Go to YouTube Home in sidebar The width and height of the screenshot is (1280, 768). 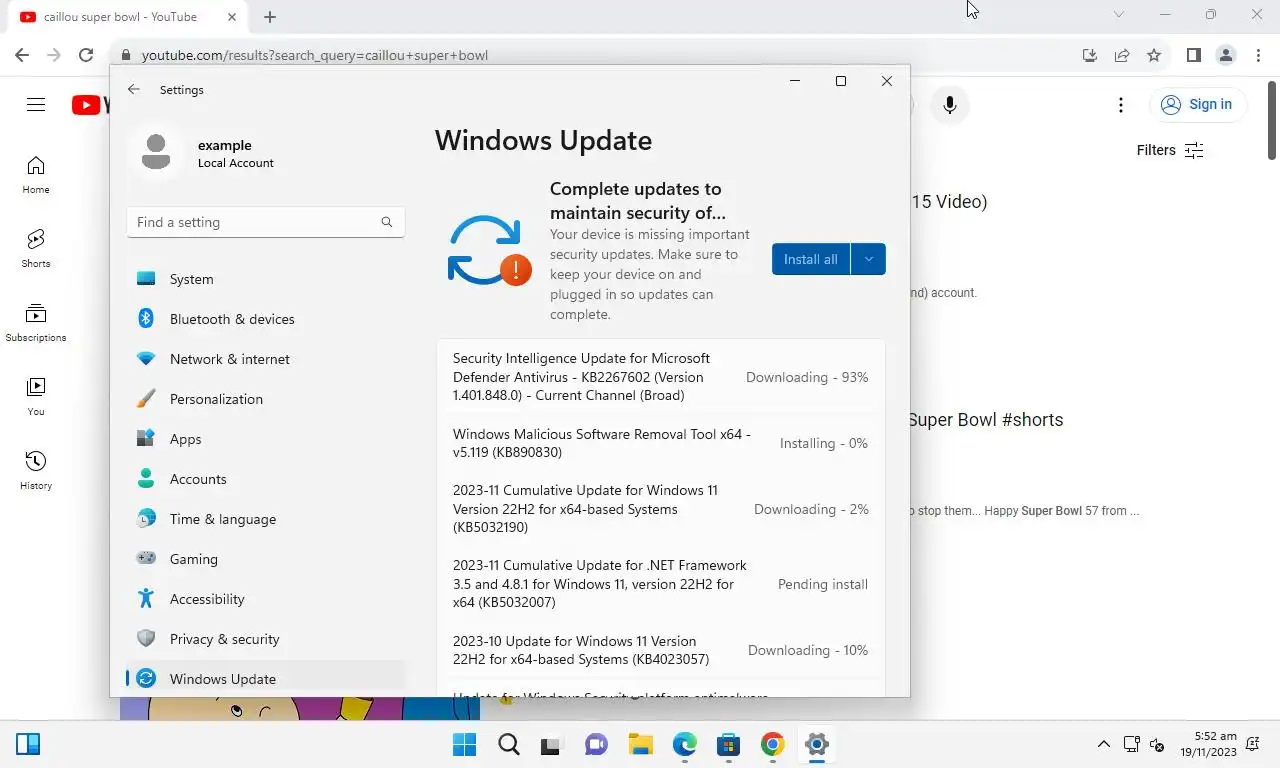pyautogui.click(x=36, y=175)
